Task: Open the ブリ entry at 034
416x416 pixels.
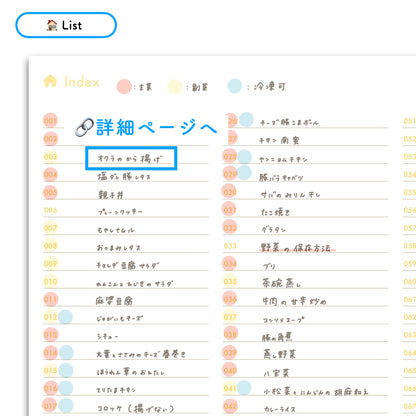Action: coord(269,266)
